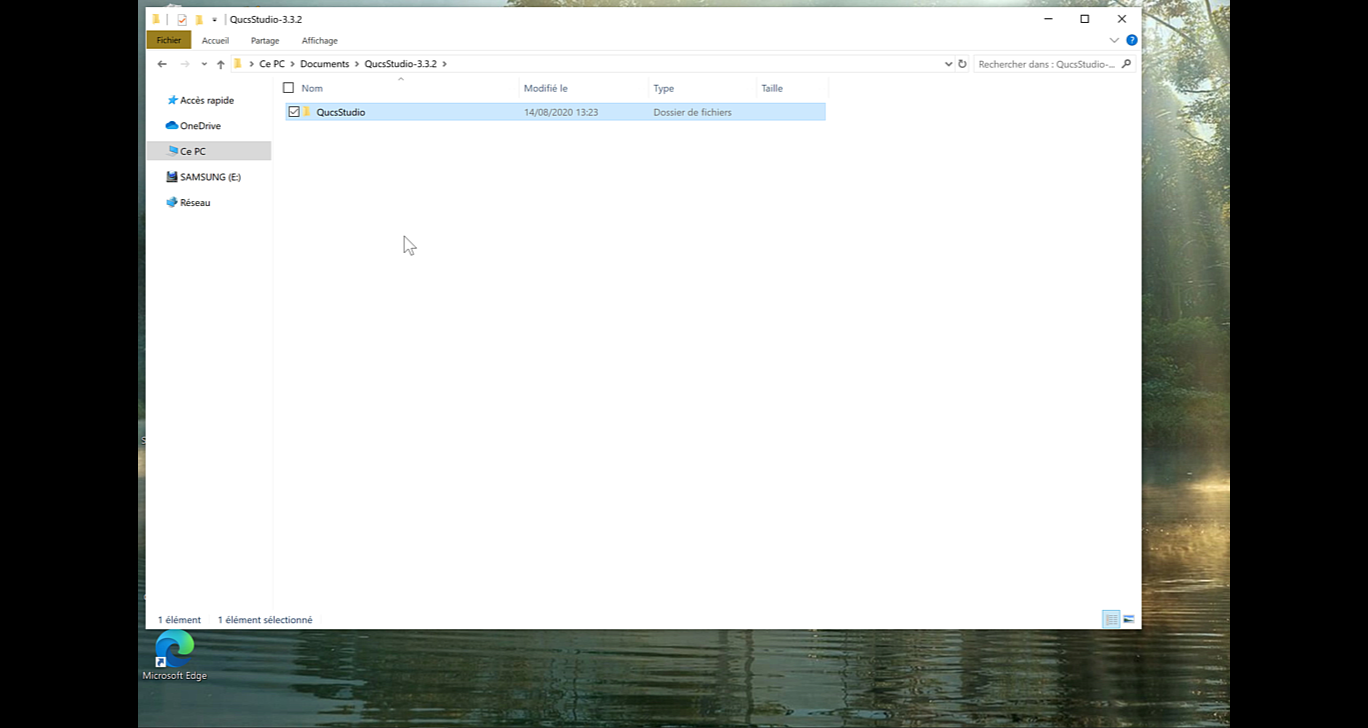Open the Fichier menu
This screenshot has width=1368, height=728.
click(169, 40)
